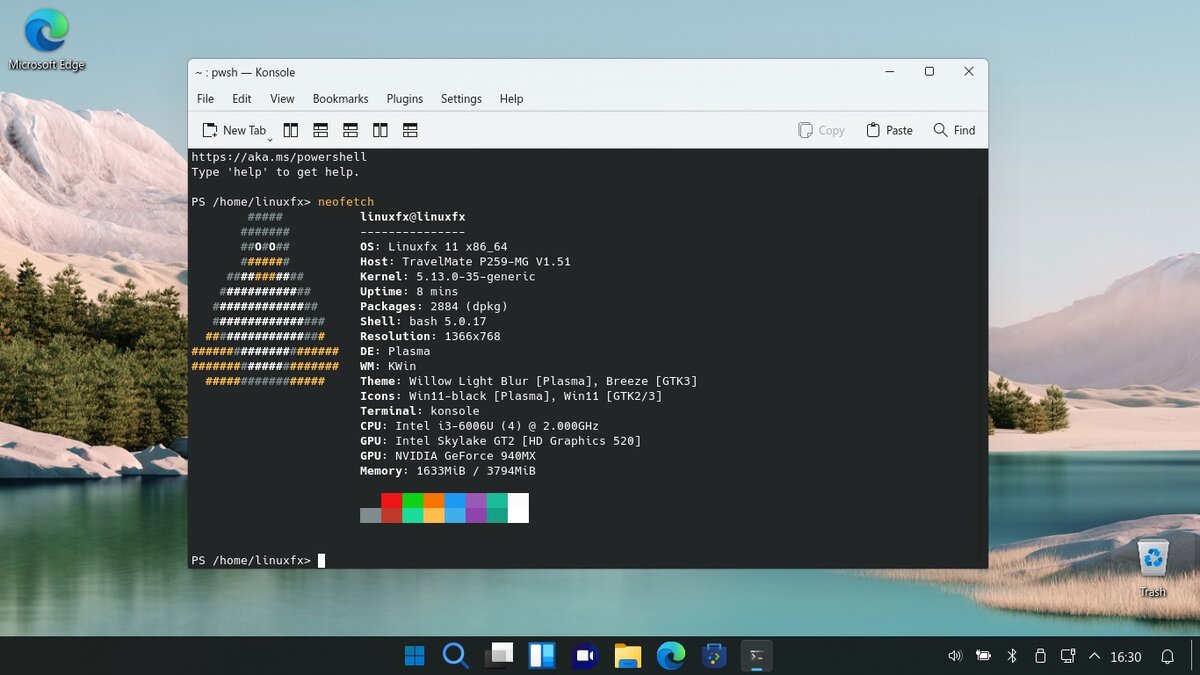Screen dimensions: 1200x675
Task: Open the Plugins menu
Action: (405, 99)
